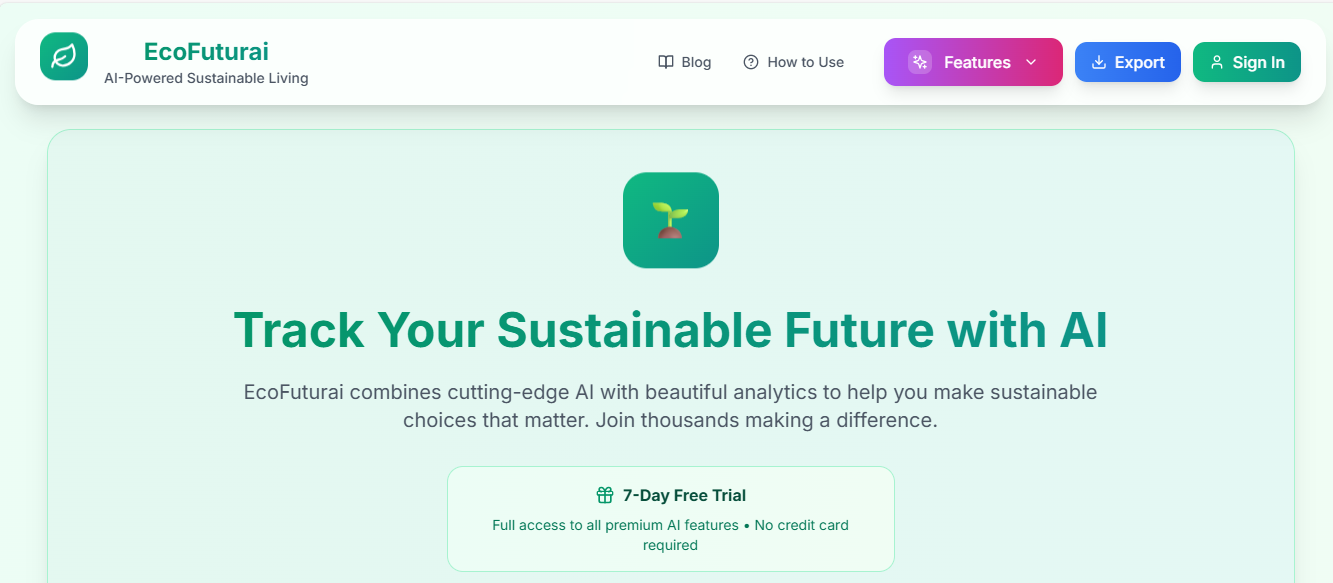Click the AI-Powered Sustainable Living tagline
Screen dimensions: 1333x583
coord(206,77)
